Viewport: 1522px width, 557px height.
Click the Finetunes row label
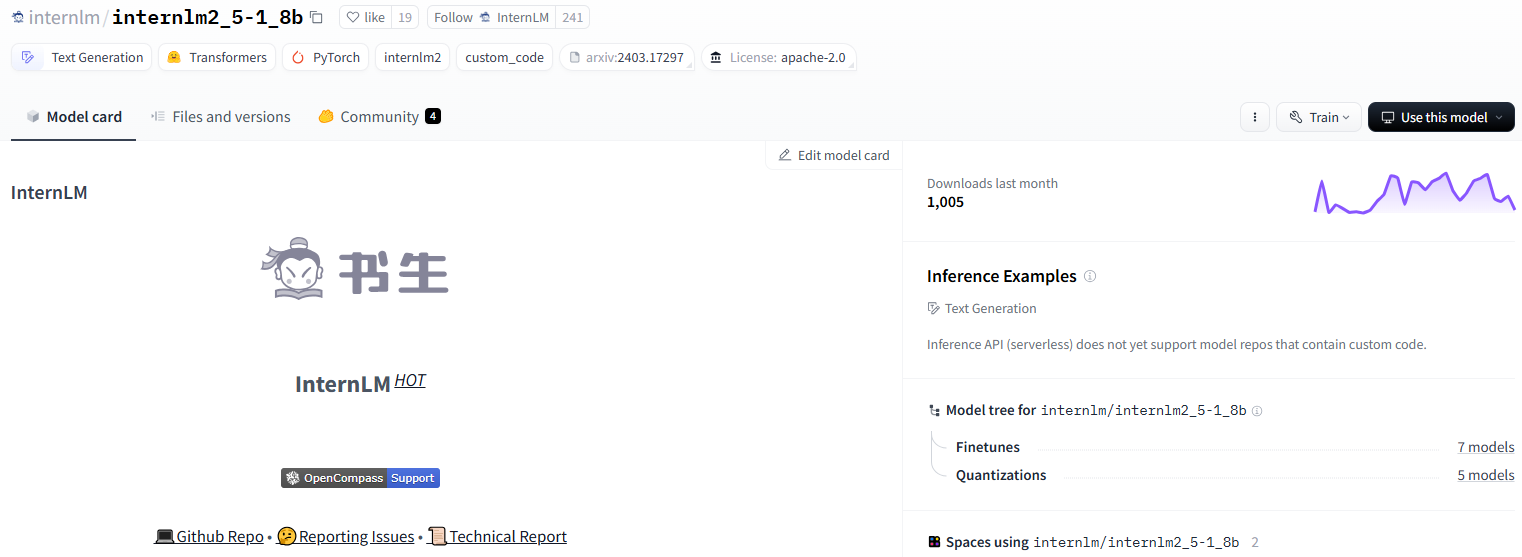click(x=988, y=447)
